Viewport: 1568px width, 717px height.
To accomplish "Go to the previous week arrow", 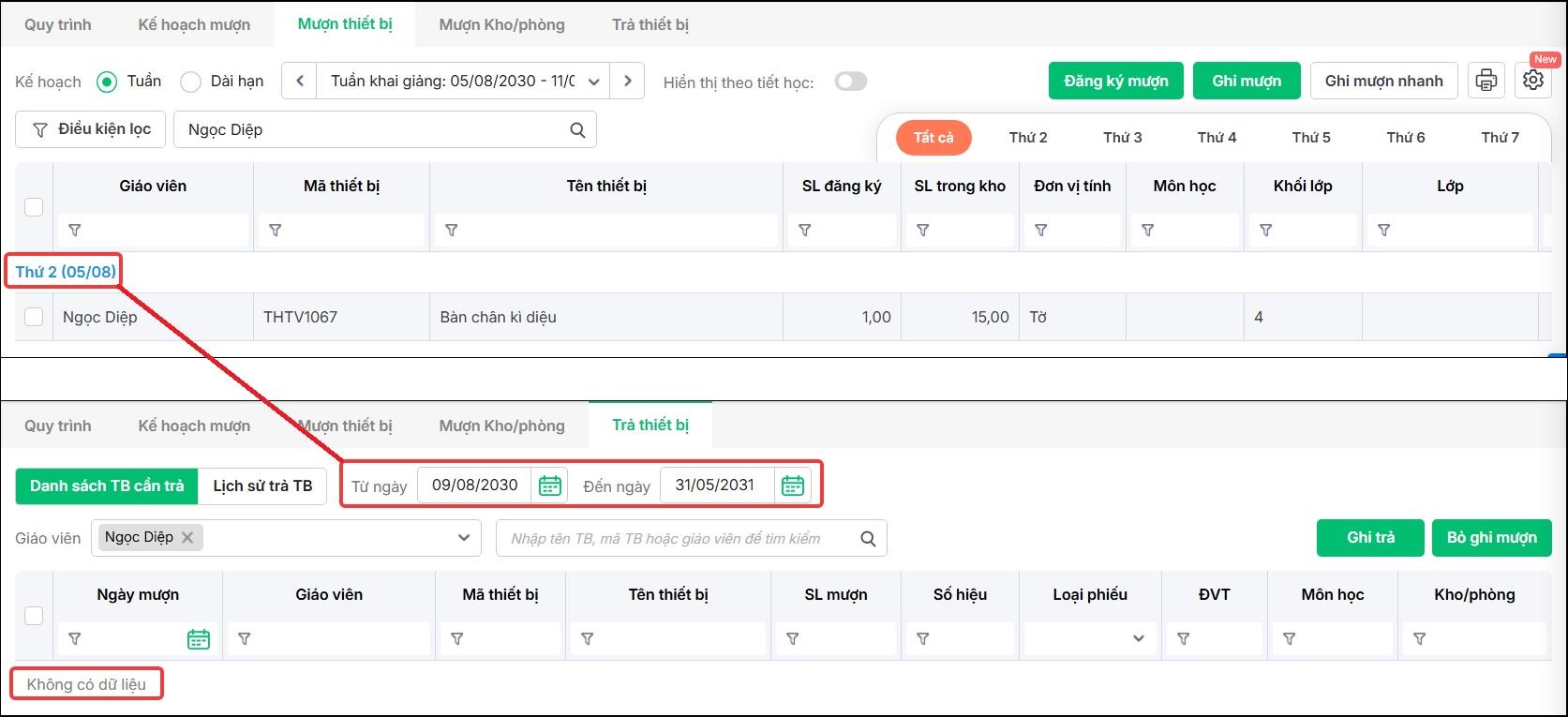I will pos(300,81).
